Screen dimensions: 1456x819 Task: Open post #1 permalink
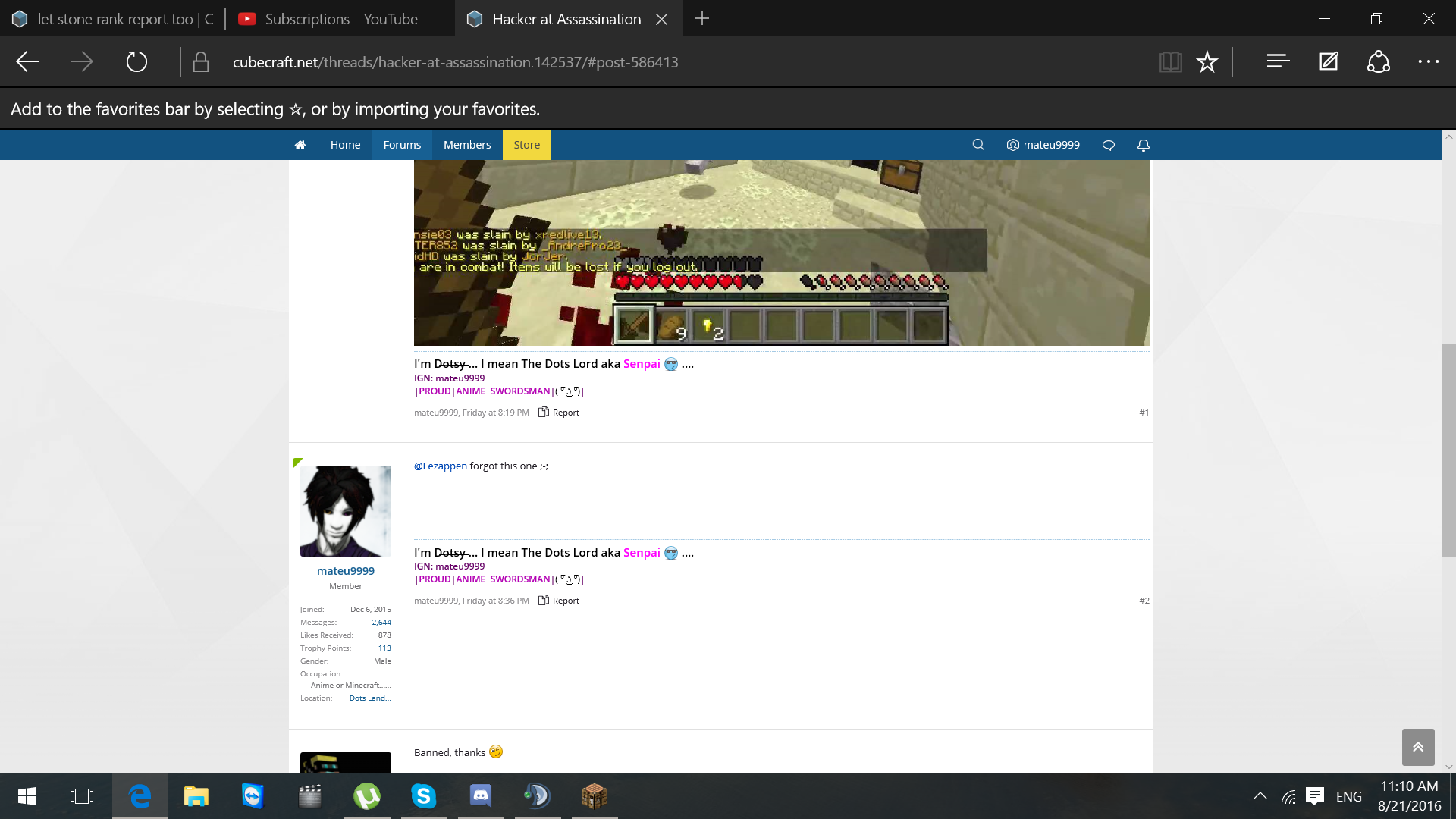1144,413
